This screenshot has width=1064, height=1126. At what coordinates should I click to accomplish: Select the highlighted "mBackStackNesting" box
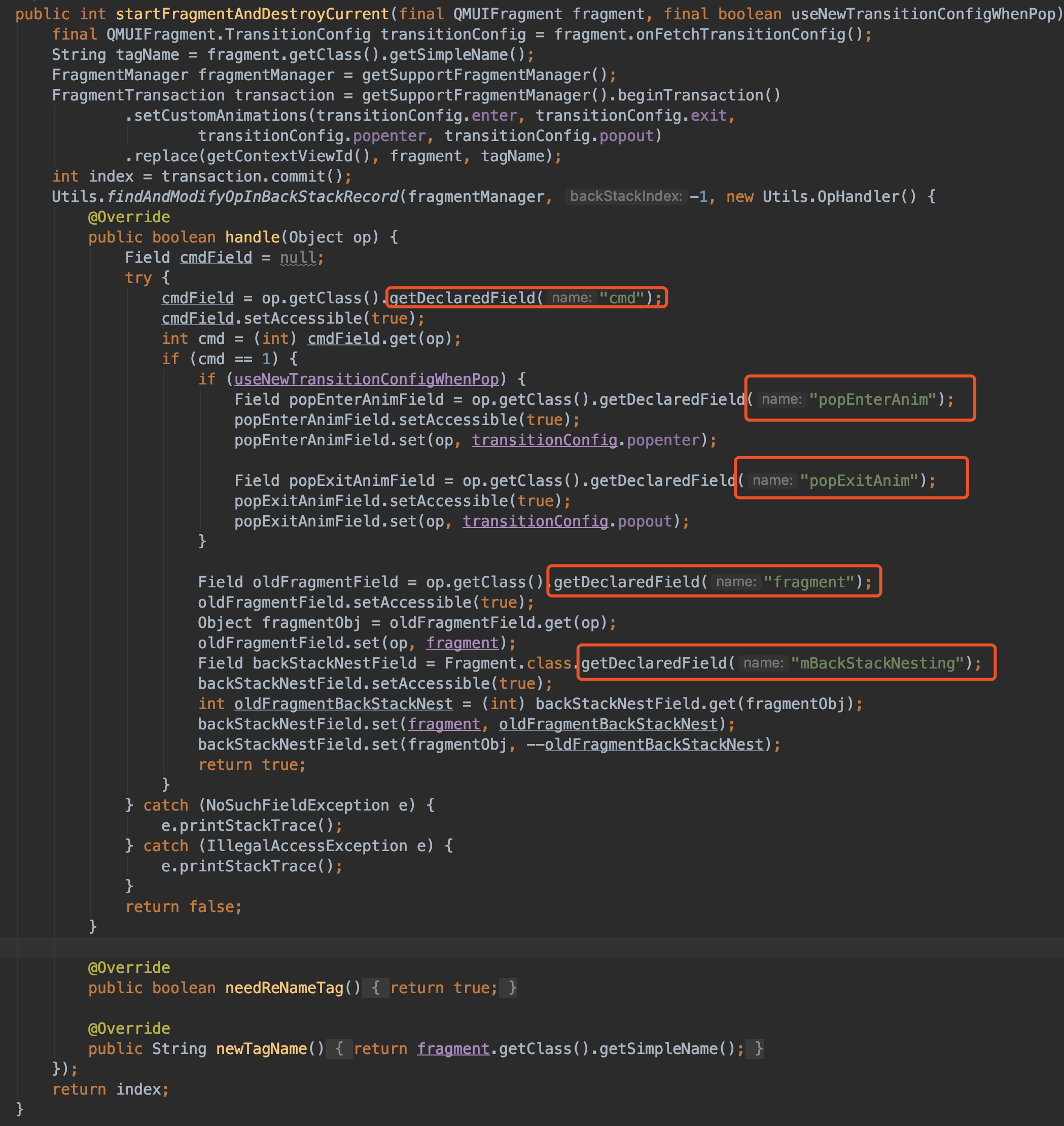pyautogui.click(x=786, y=662)
